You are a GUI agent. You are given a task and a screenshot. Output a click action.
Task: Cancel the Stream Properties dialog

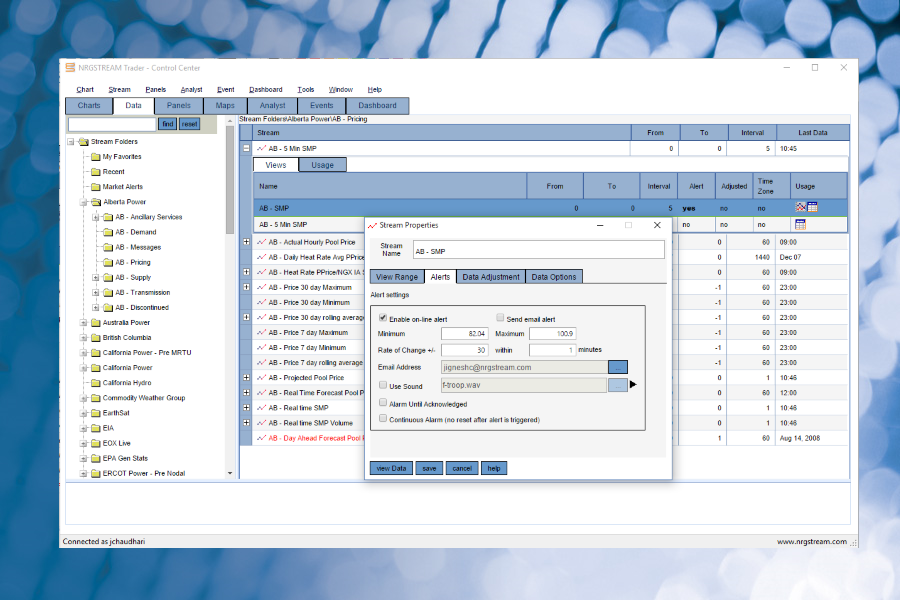tap(462, 469)
